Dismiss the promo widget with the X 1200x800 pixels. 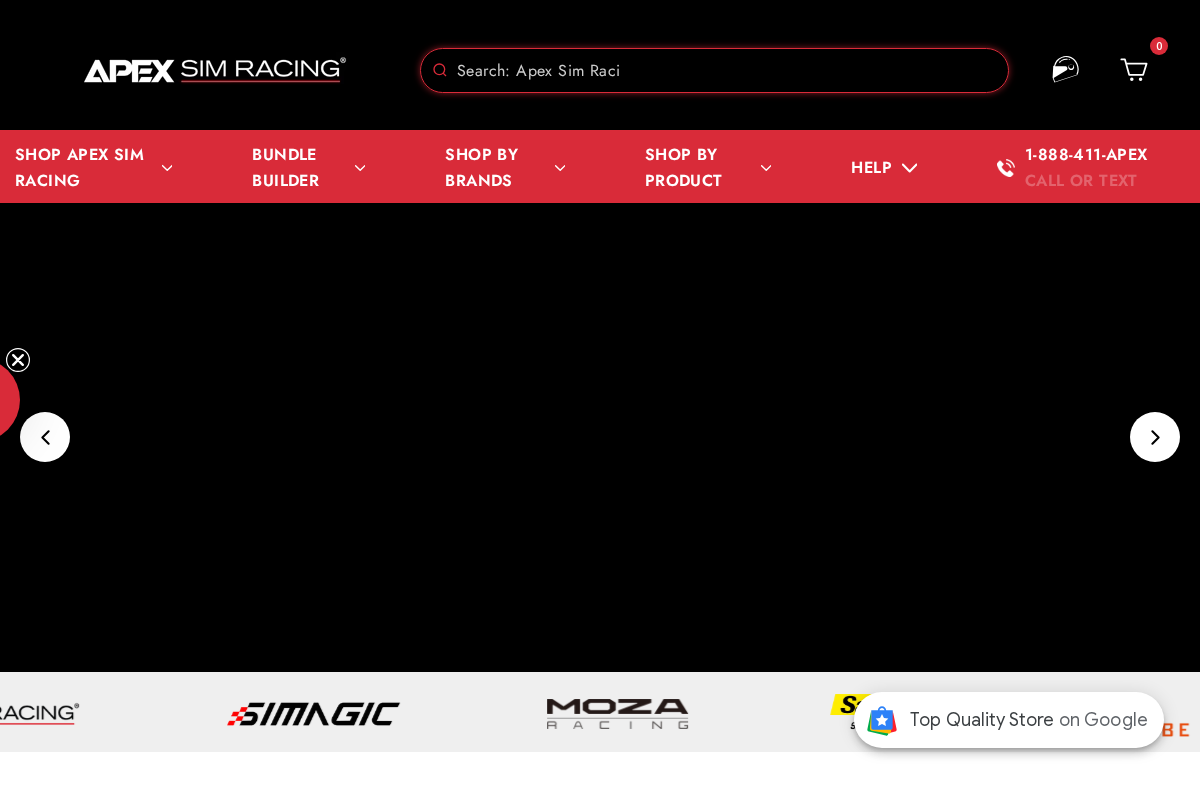[x=18, y=360]
